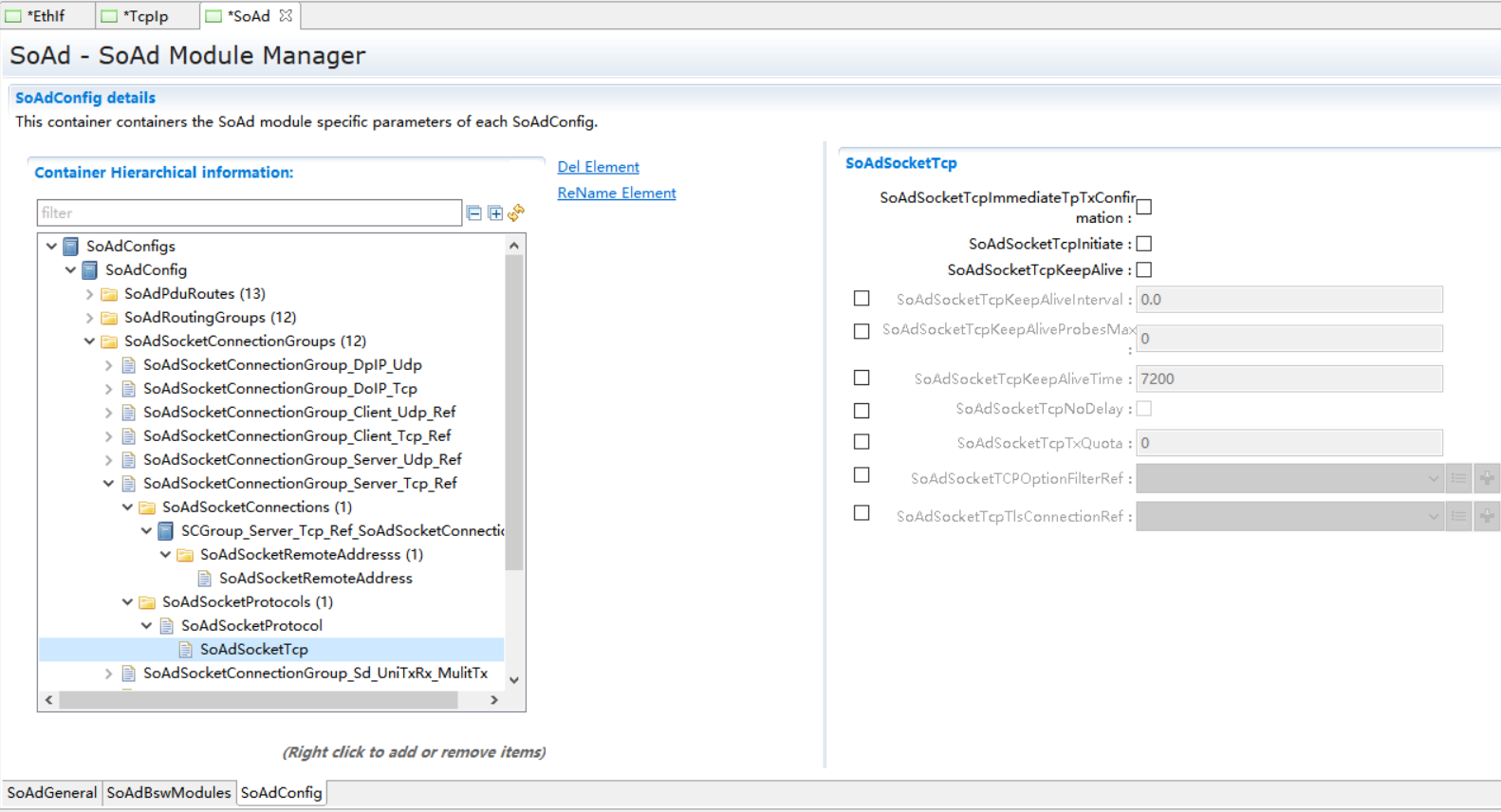1501x812 pixels.
Task: Switch to the SoAdGeneral bottom tab
Action: (x=51, y=793)
